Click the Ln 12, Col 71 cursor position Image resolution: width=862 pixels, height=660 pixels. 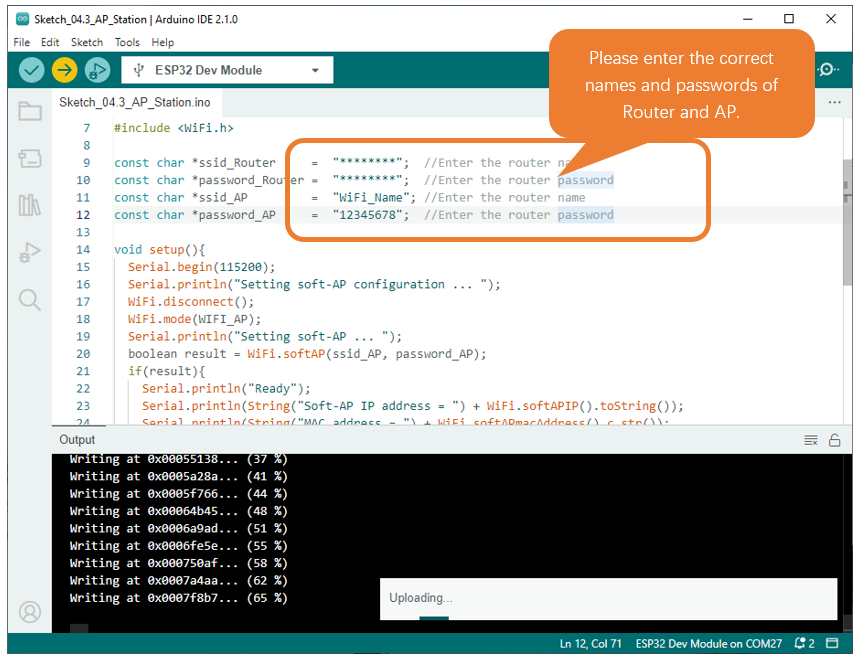pos(590,644)
